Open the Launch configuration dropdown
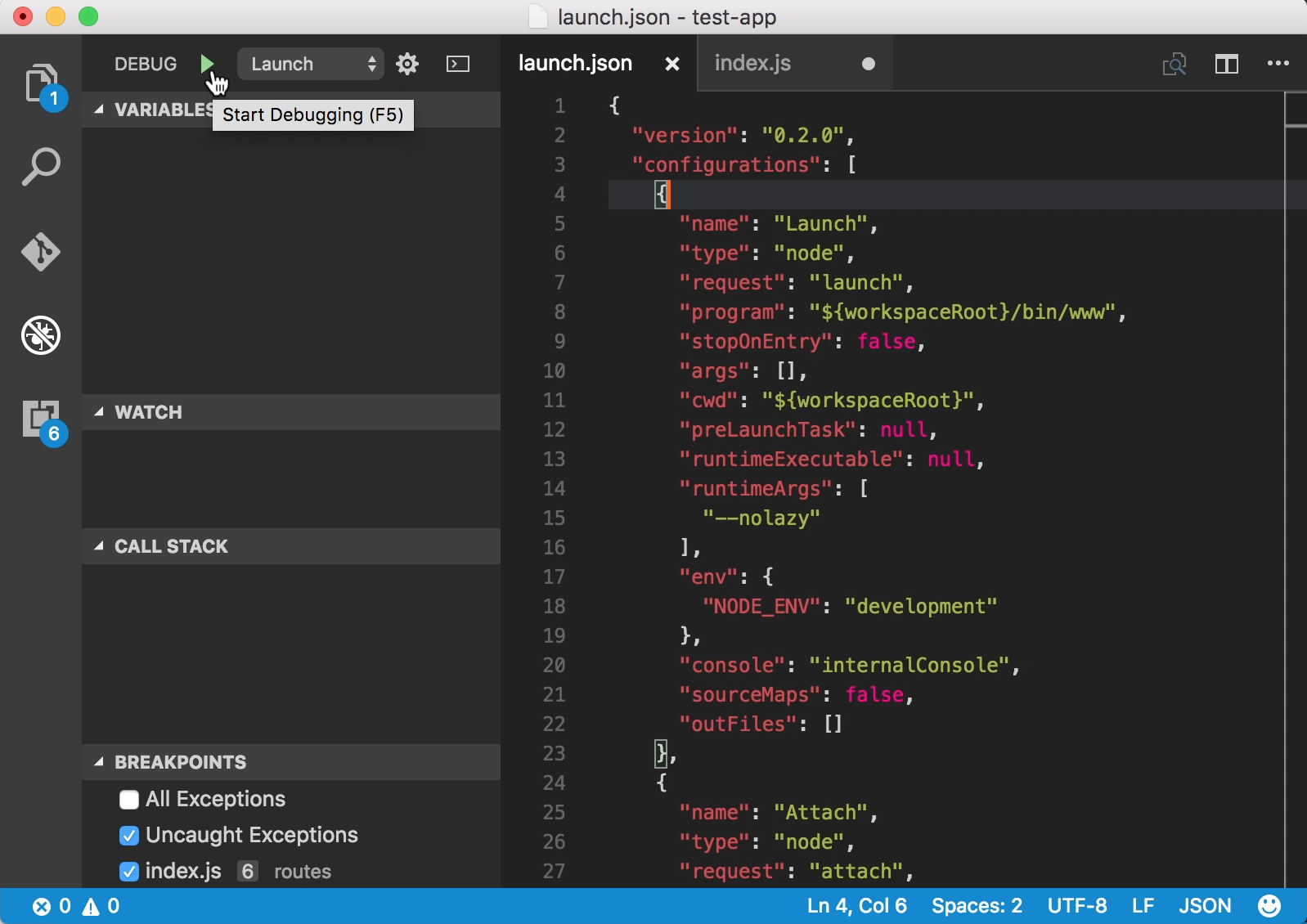 311,64
